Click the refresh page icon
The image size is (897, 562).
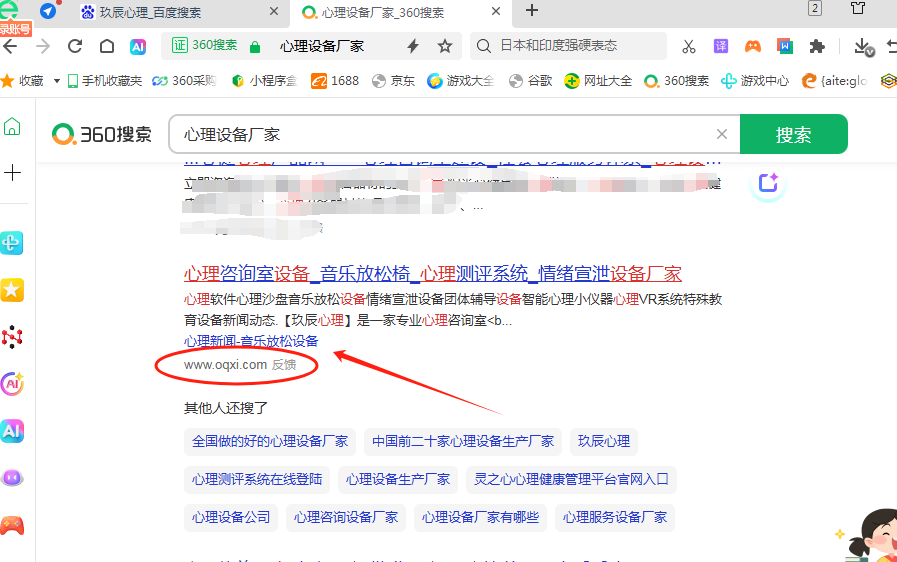(x=75, y=46)
